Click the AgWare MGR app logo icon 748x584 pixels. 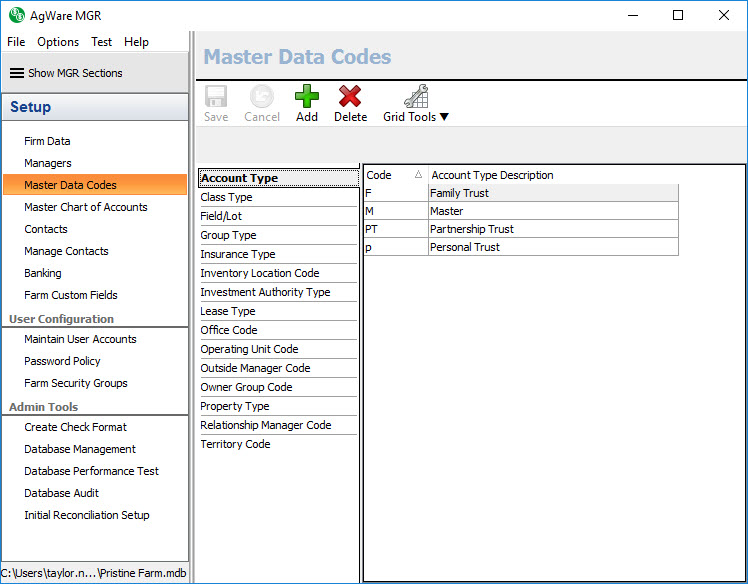pos(17,15)
